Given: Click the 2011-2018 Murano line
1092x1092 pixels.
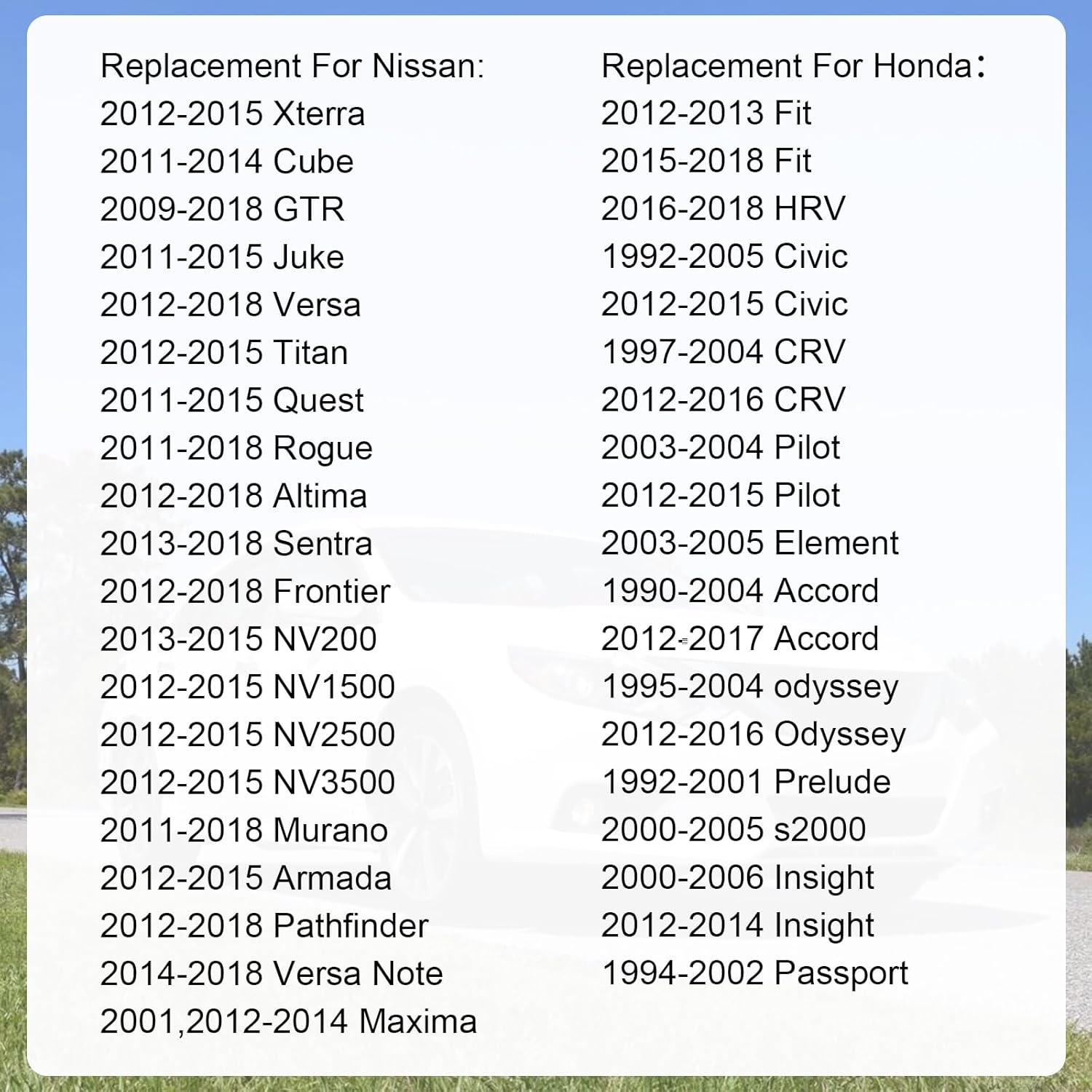Looking at the screenshot, I should pyautogui.click(x=244, y=831).
